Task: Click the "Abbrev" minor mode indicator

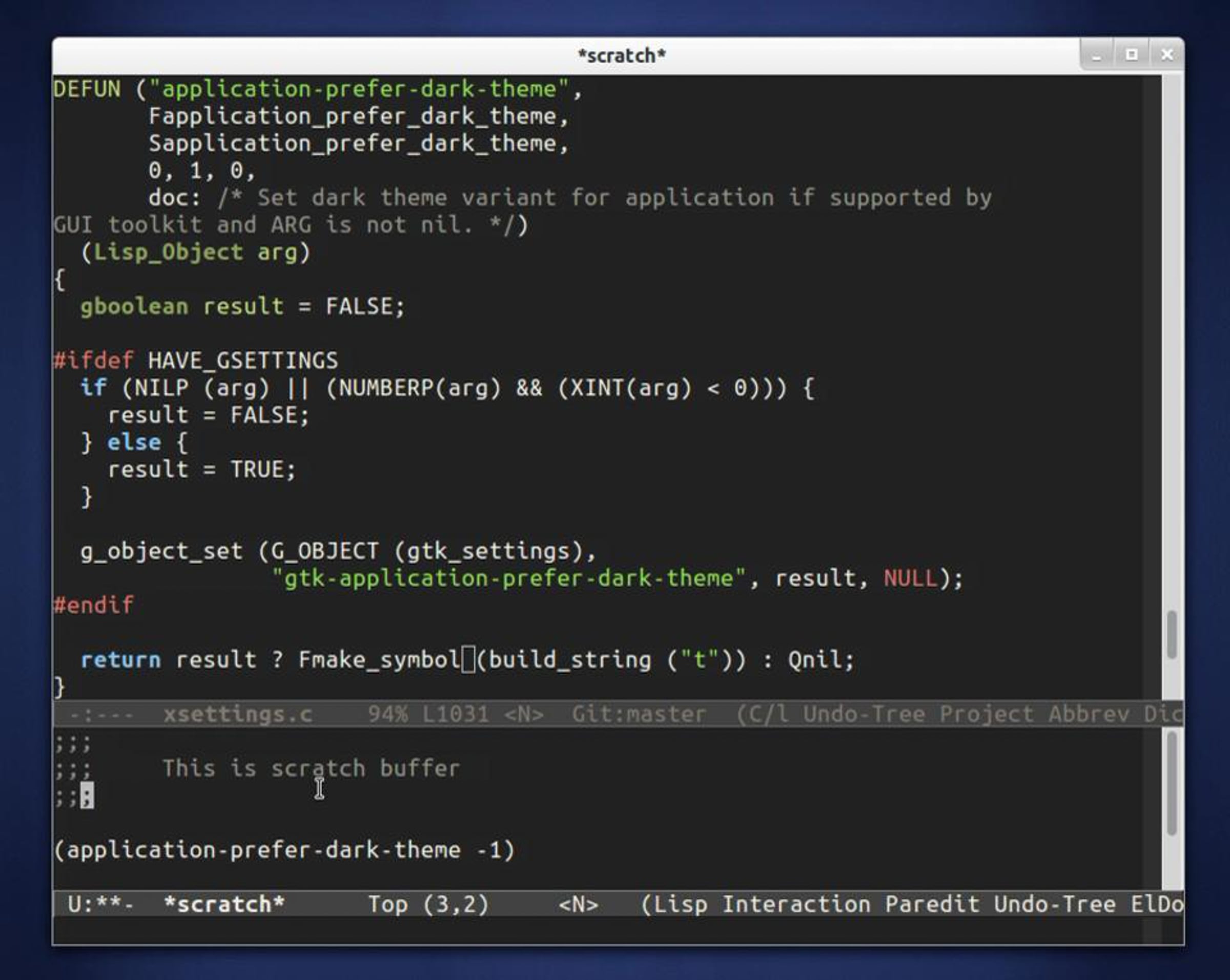Action: 1088,714
